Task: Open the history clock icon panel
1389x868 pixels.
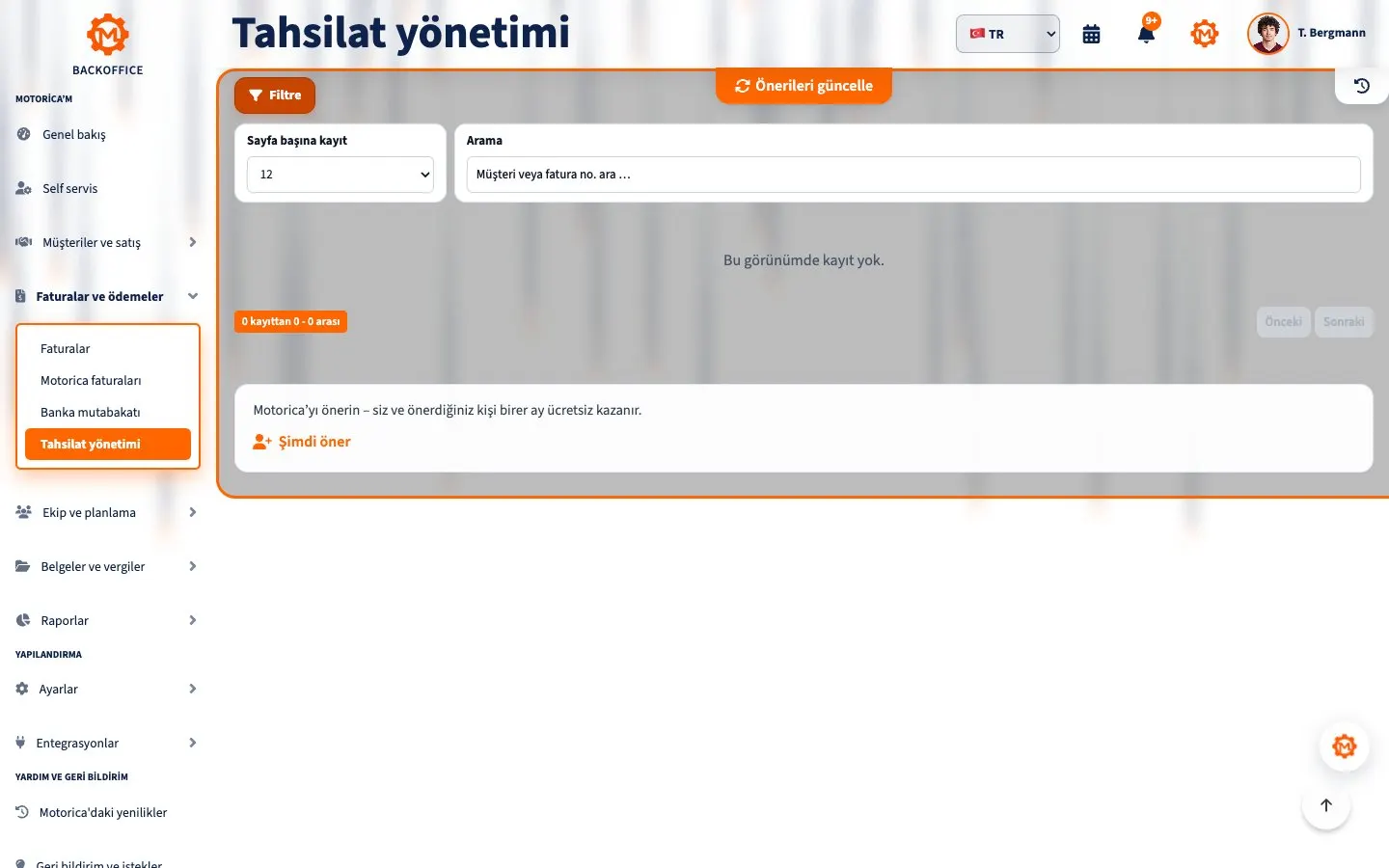Action: 1362,86
